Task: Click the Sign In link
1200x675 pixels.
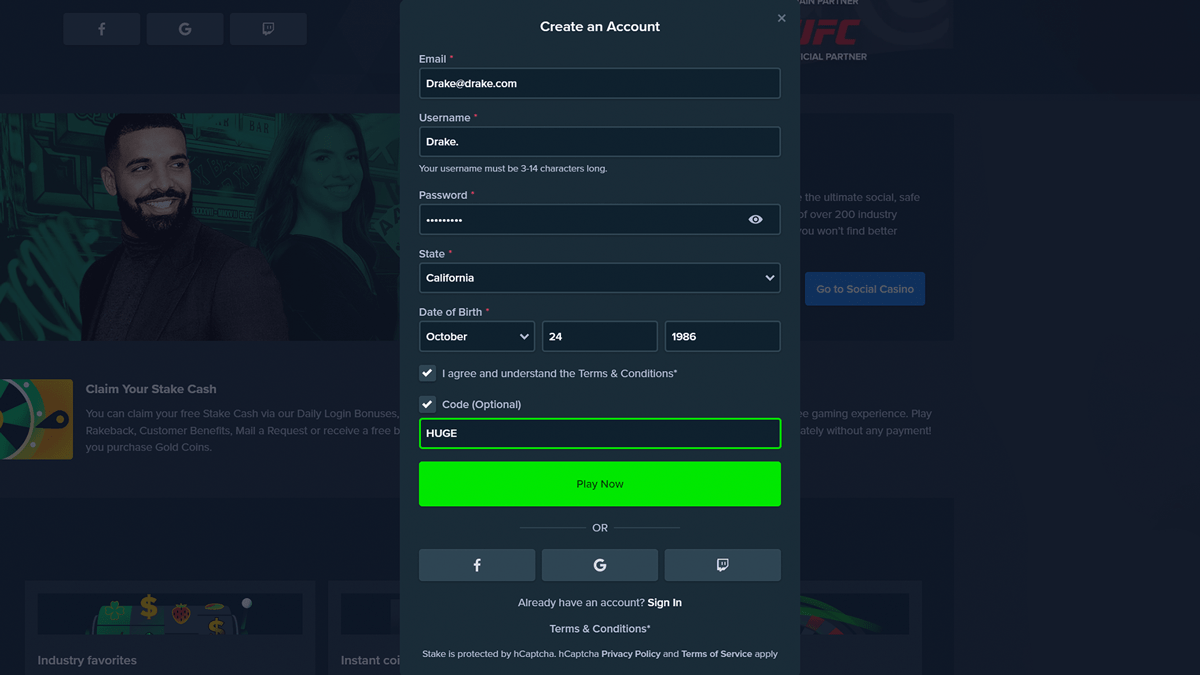Action: 665,603
